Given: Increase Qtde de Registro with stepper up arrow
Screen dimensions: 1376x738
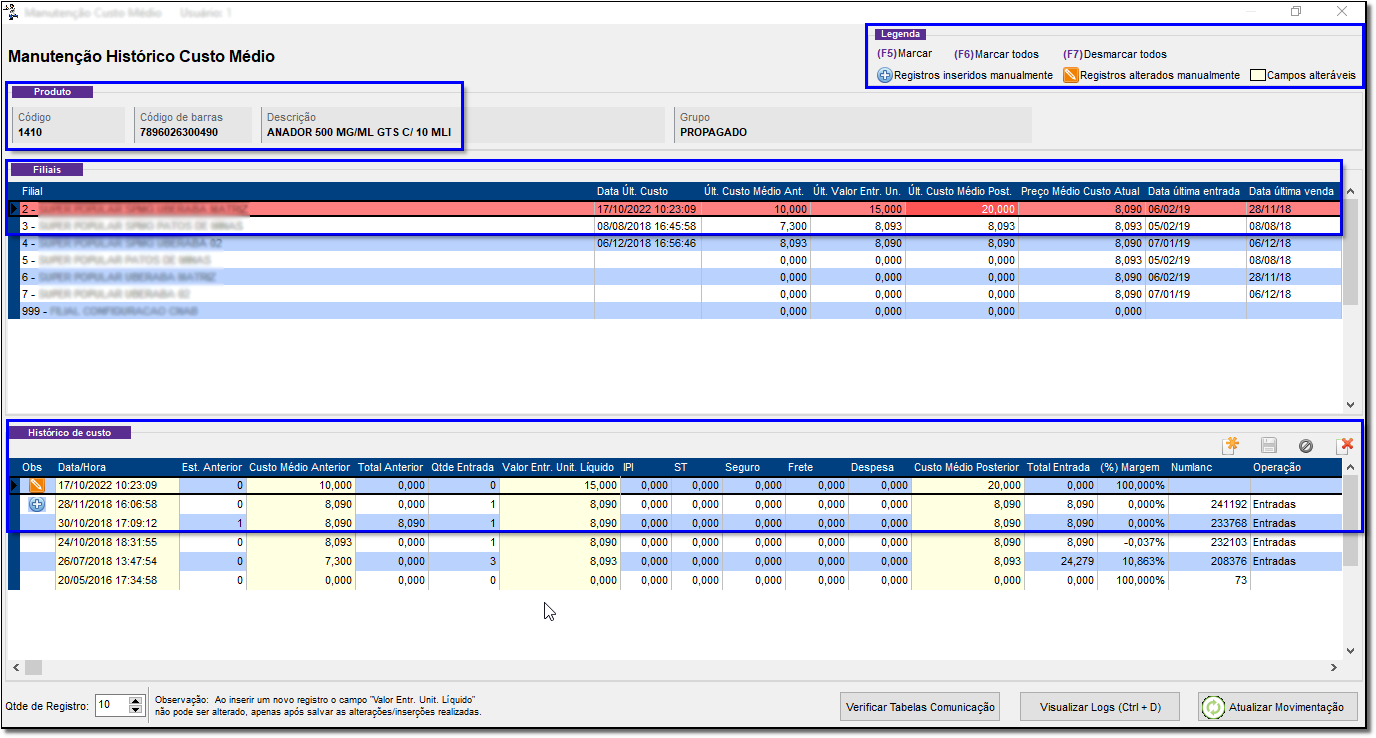Looking at the screenshot, I should point(136,701).
